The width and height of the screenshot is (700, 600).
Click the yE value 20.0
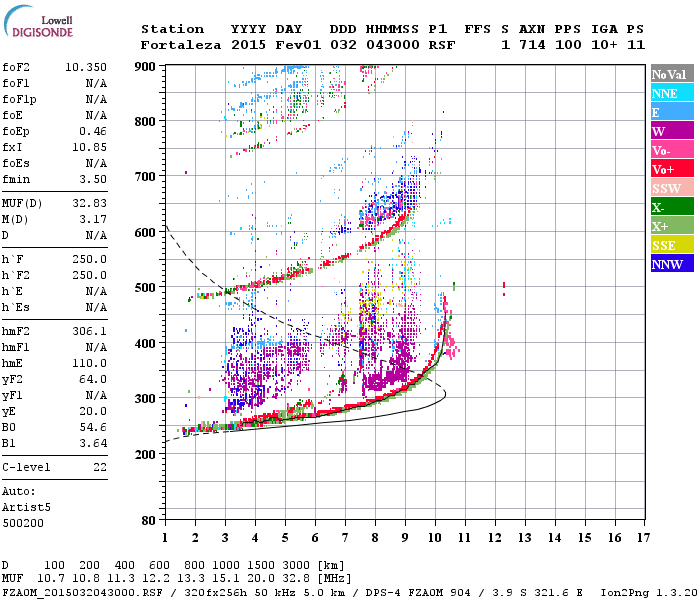coord(93,412)
